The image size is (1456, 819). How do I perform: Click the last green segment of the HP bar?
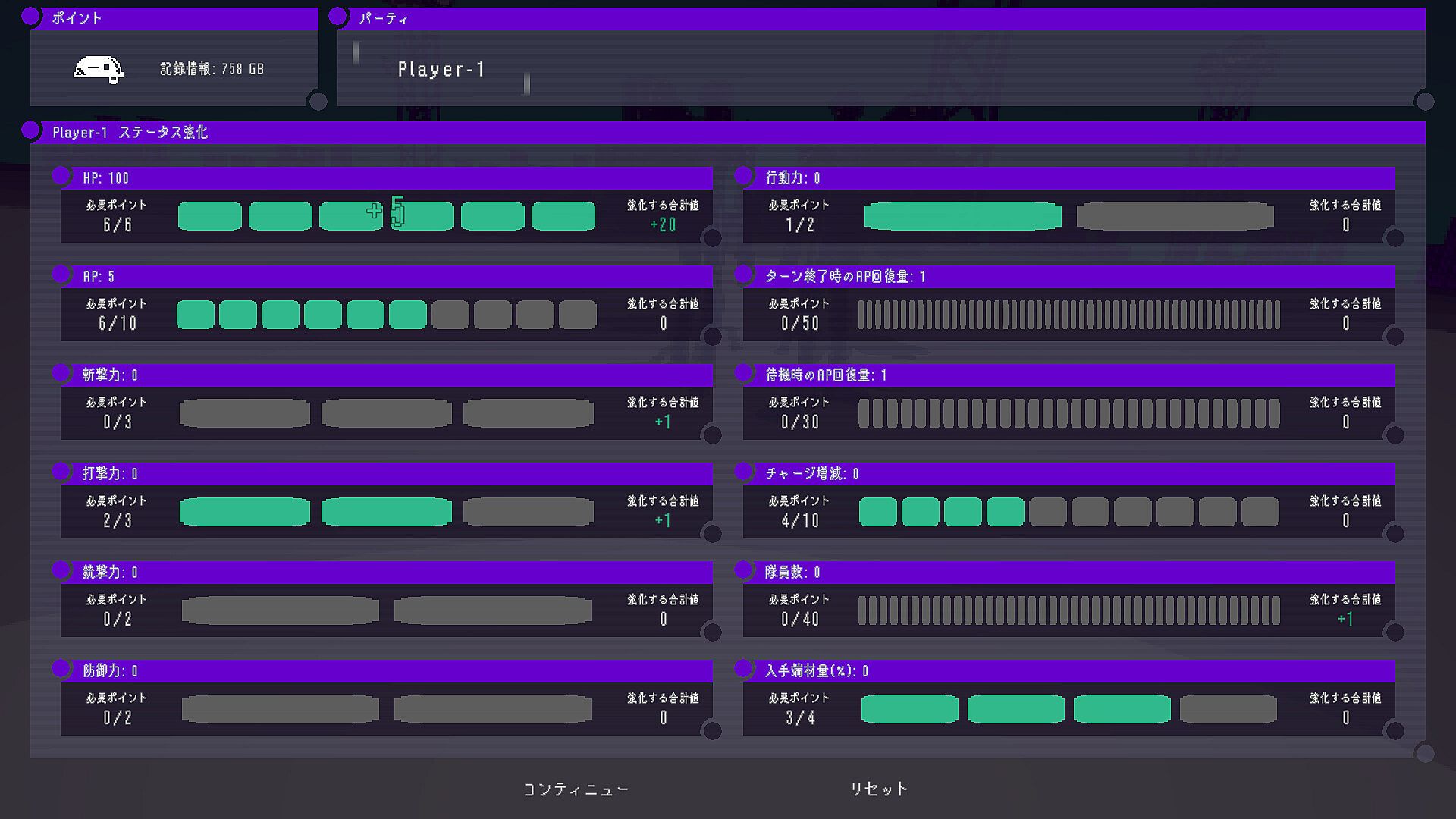coord(563,216)
